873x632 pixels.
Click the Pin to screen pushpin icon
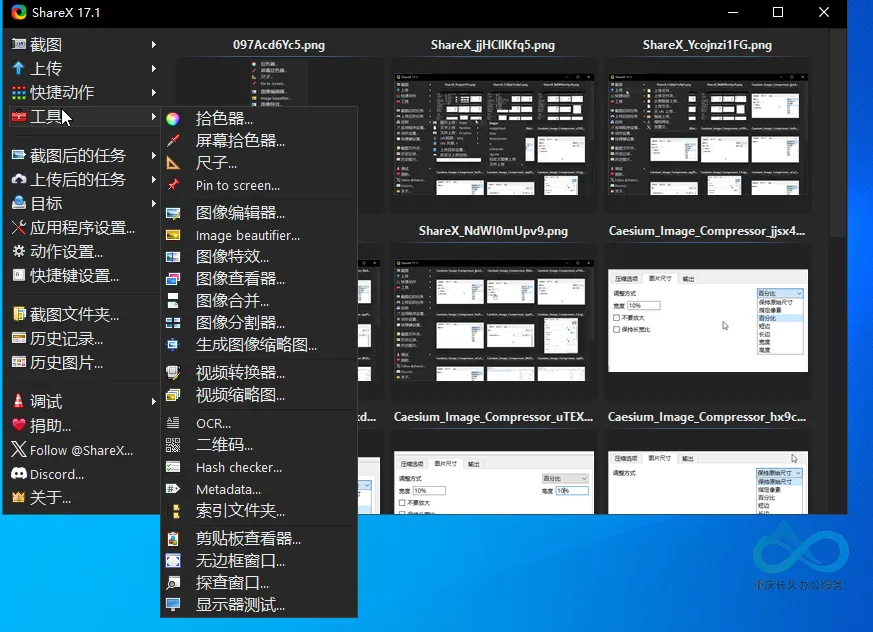coord(173,185)
